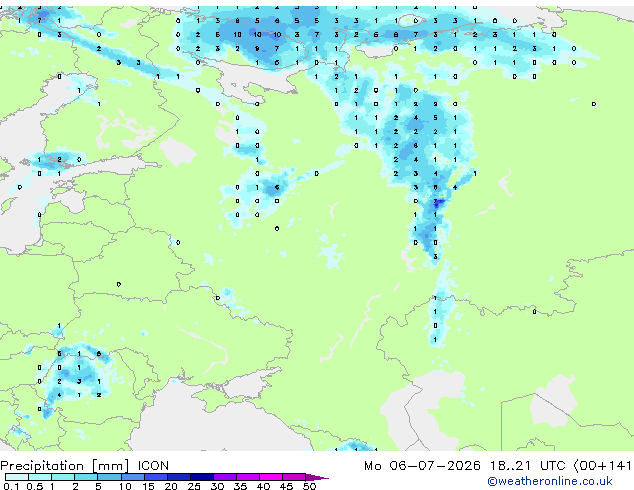Click the '25' legend scale label
Viewport: 634px width, 490px height.
pyautogui.click(x=194, y=486)
